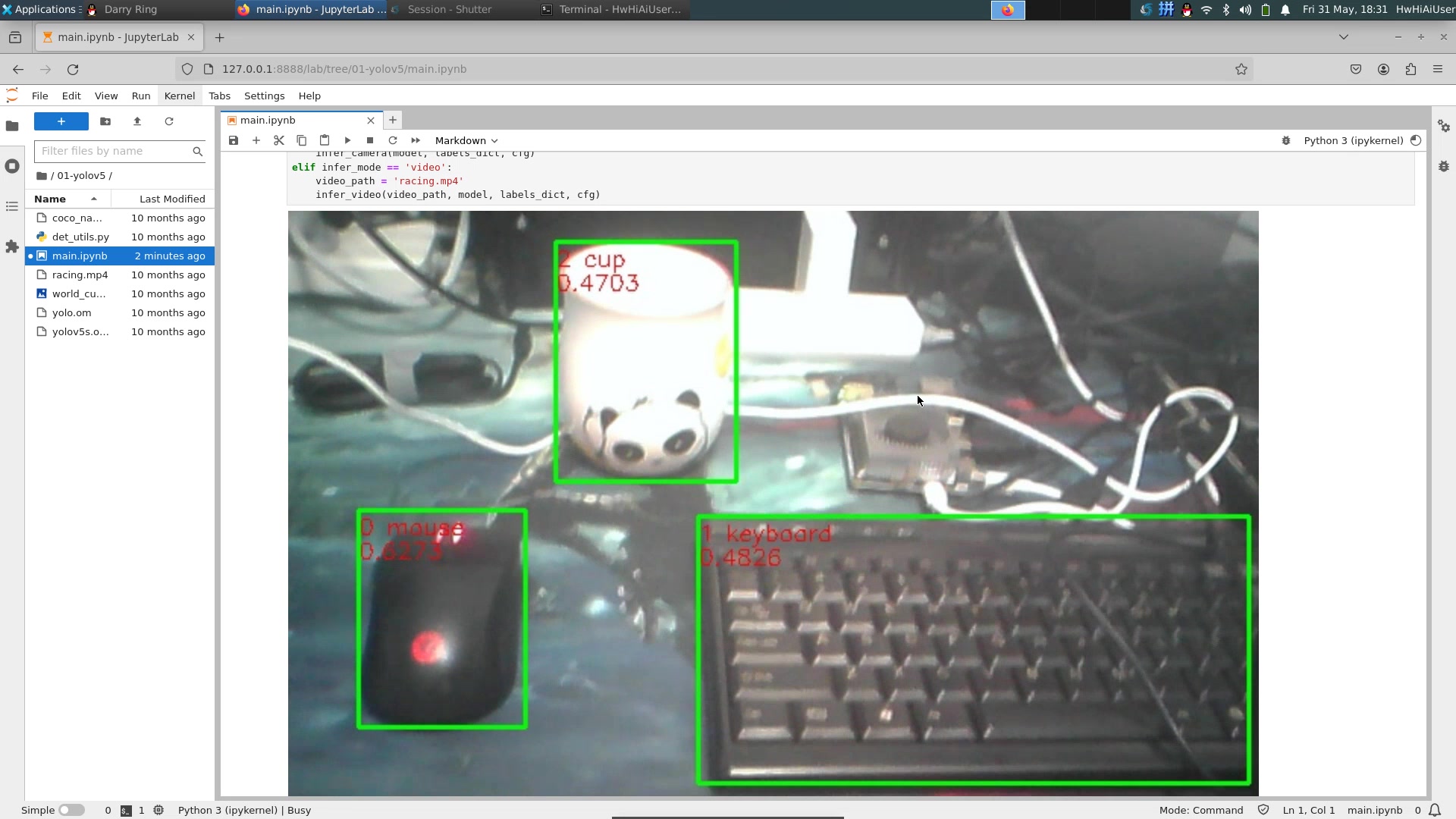Open the Markdown cell type dropdown

coord(466,140)
